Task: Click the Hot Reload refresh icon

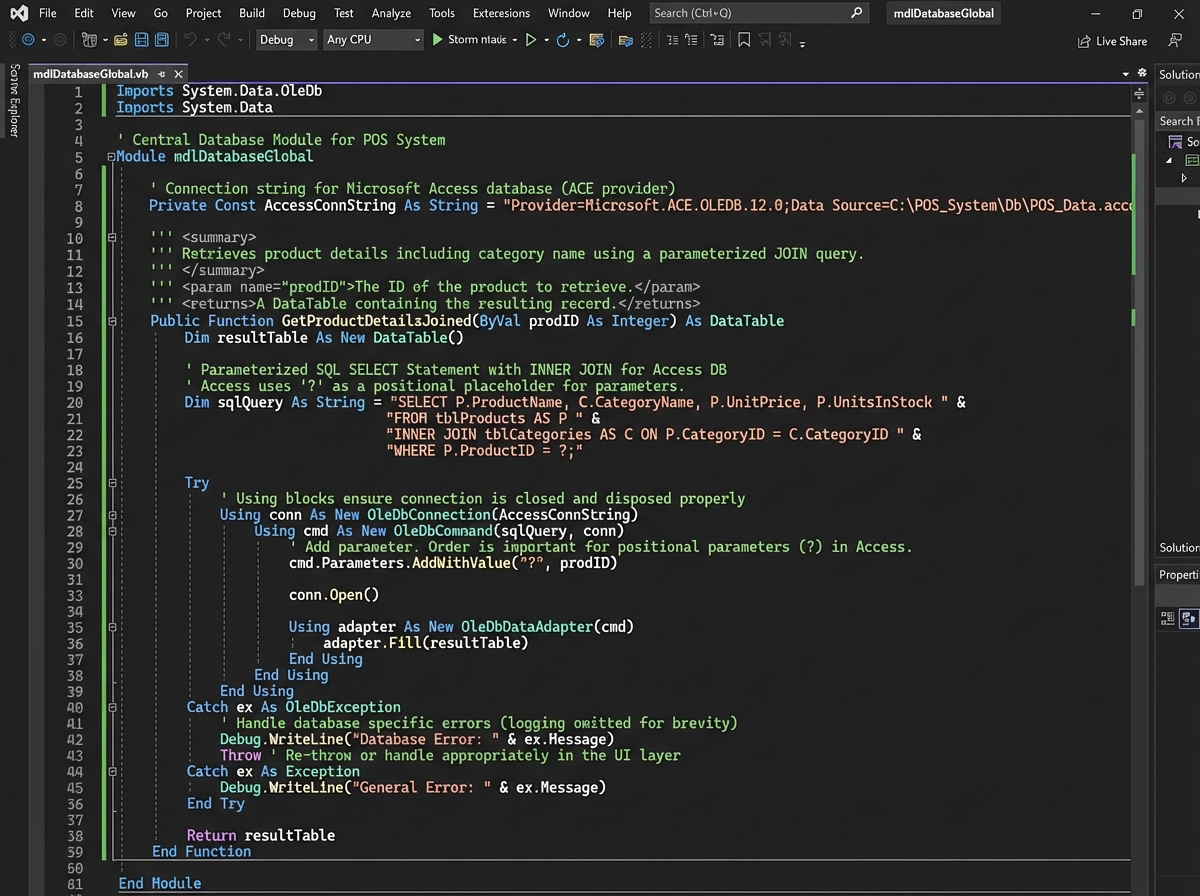Action: point(562,39)
